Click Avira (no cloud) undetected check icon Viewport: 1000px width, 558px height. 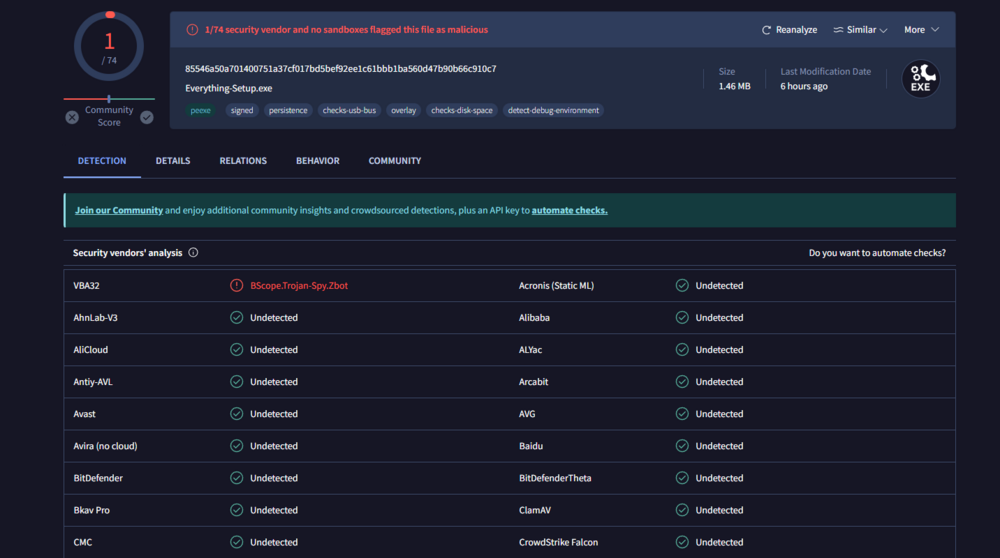point(237,446)
